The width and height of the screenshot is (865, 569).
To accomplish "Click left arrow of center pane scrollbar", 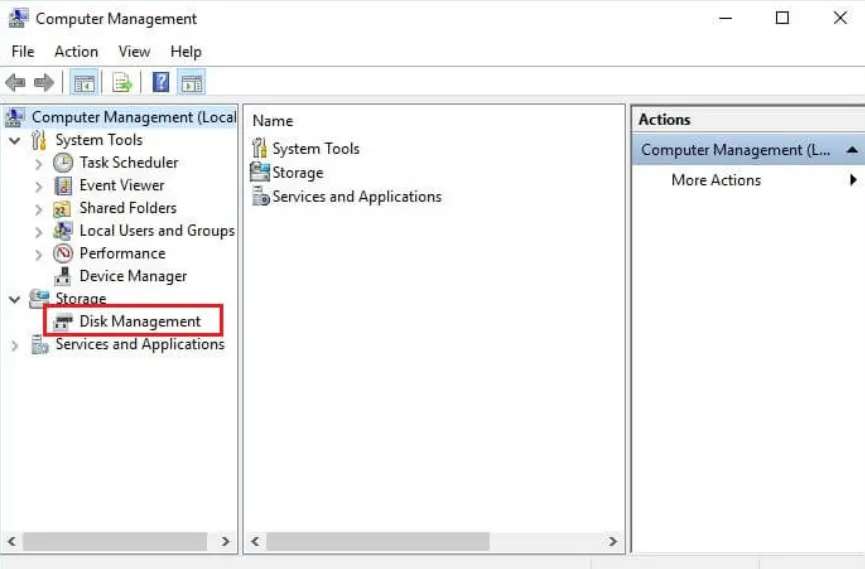I will pyautogui.click(x=255, y=541).
